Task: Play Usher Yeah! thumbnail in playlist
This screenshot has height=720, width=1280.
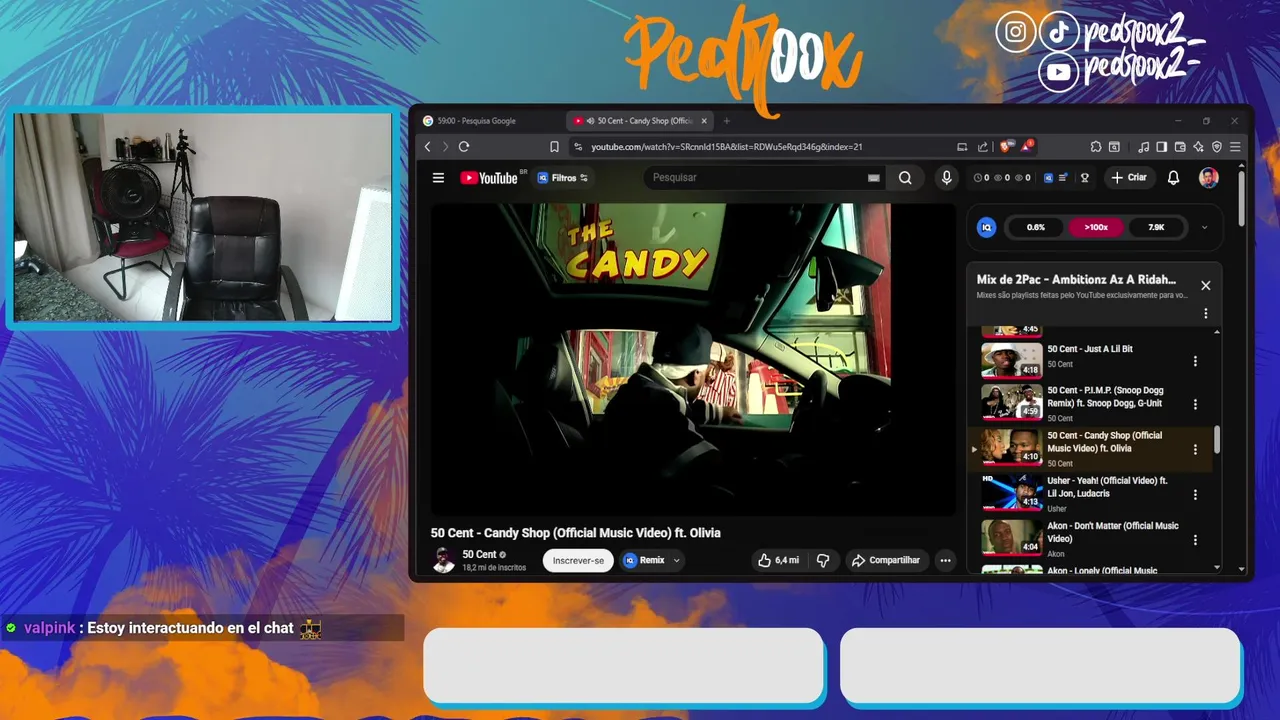Action: click(1011, 492)
